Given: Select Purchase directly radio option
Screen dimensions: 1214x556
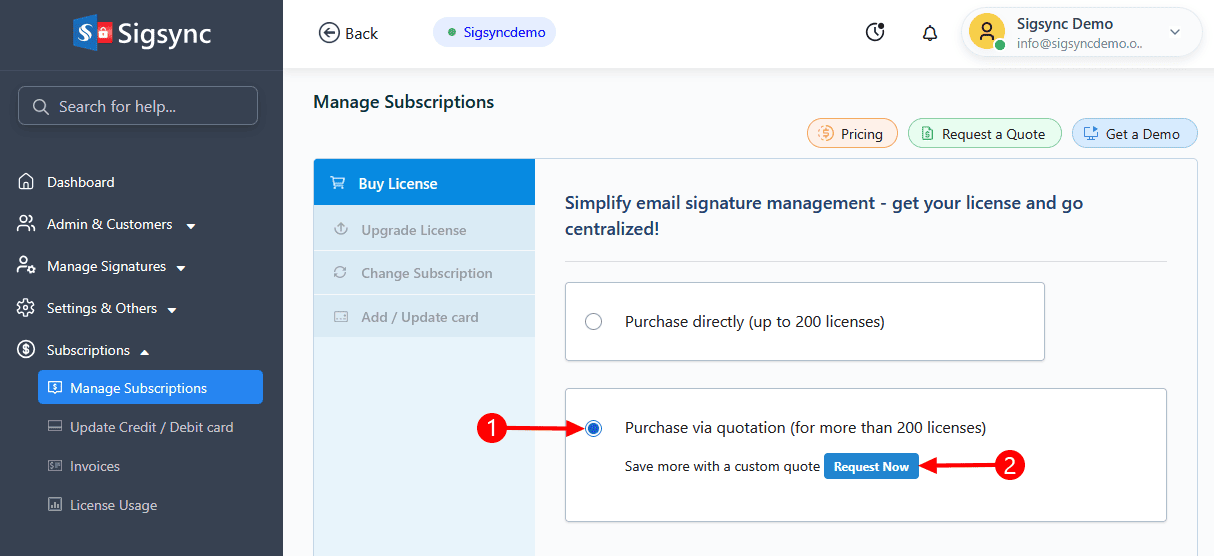Looking at the screenshot, I should [594, 322].
